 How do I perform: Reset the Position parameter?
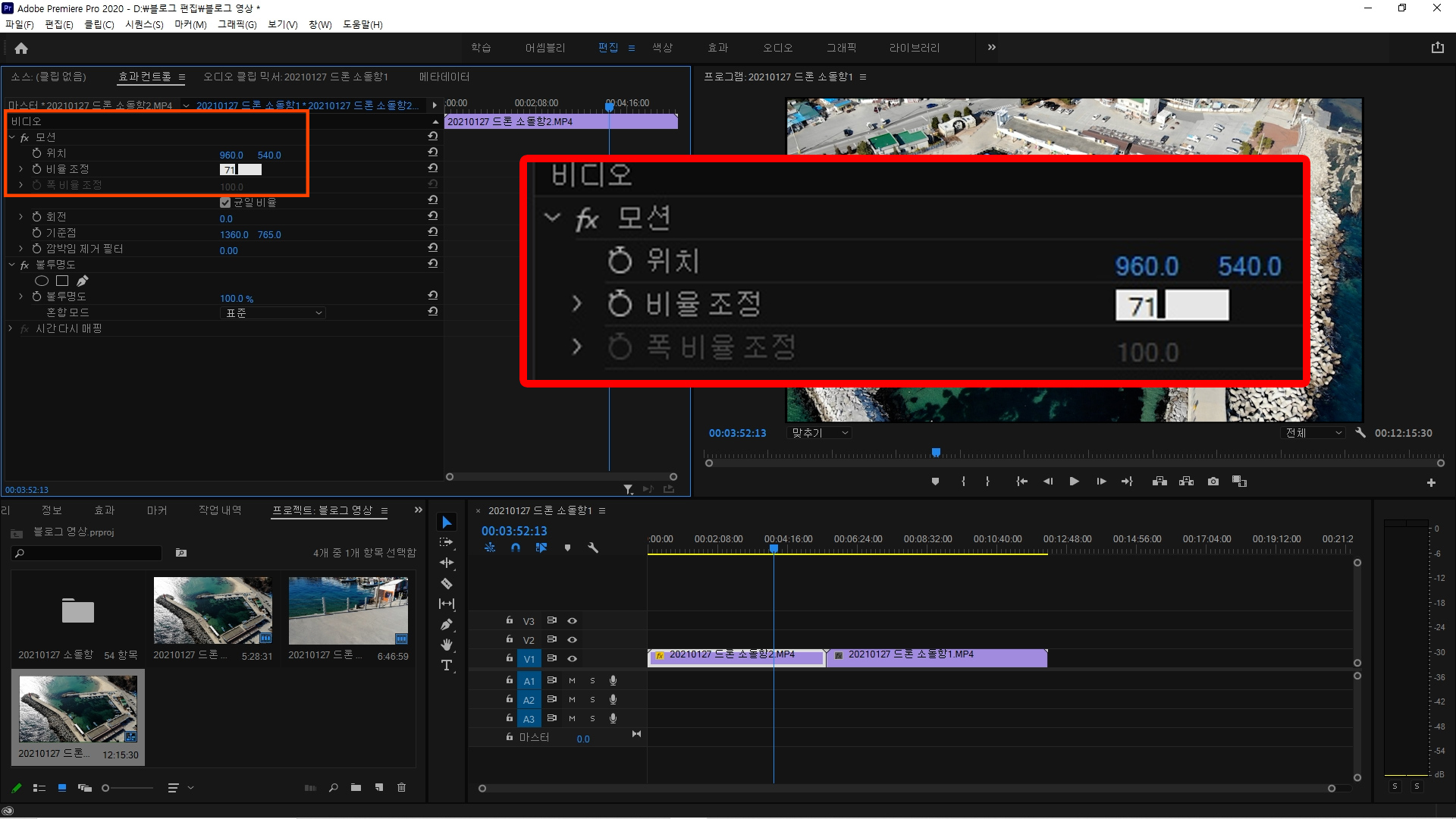(432, 152)
